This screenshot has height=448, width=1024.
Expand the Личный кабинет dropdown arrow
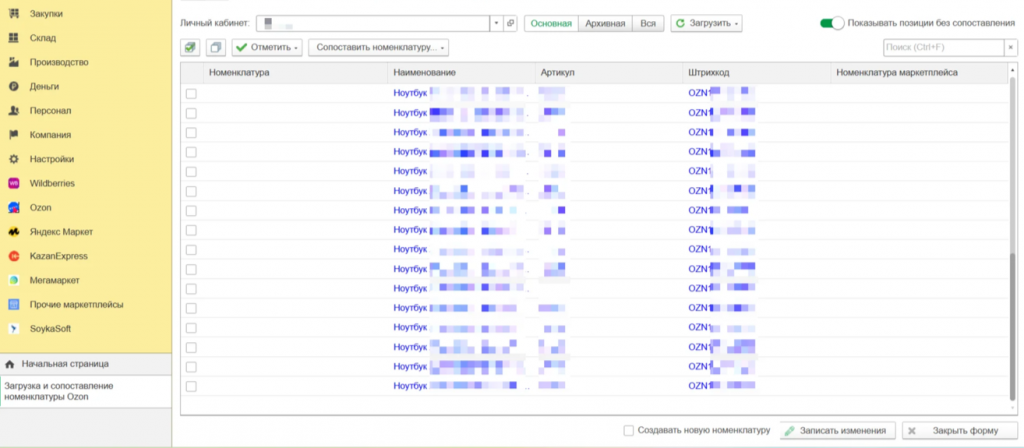point(497,23)
